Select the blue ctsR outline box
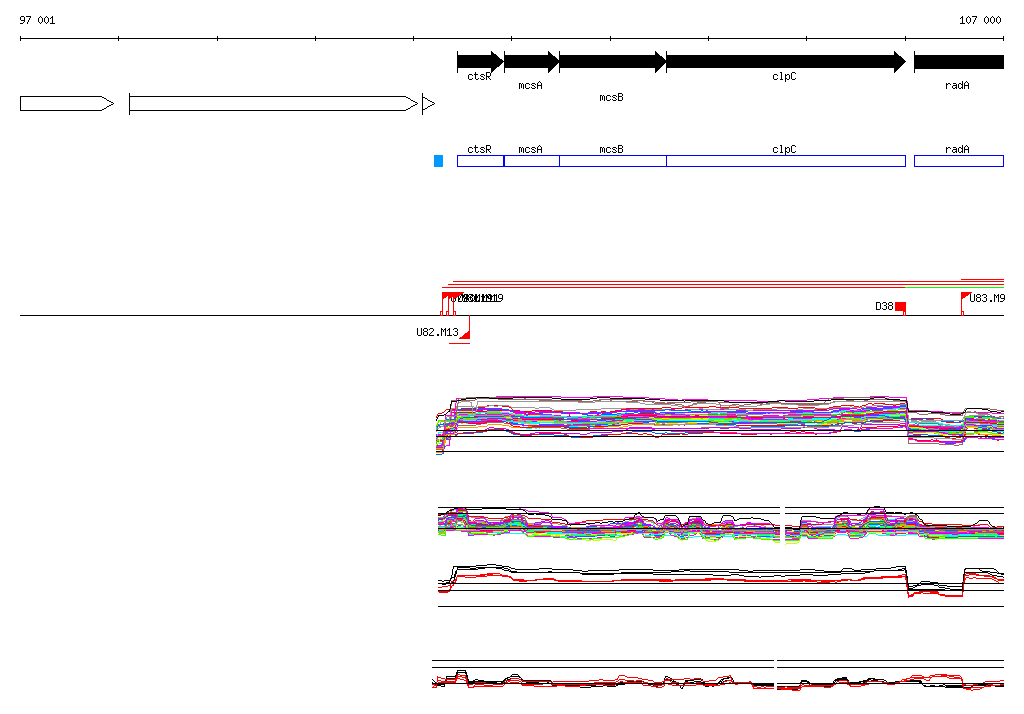 (x=481, y=161)
